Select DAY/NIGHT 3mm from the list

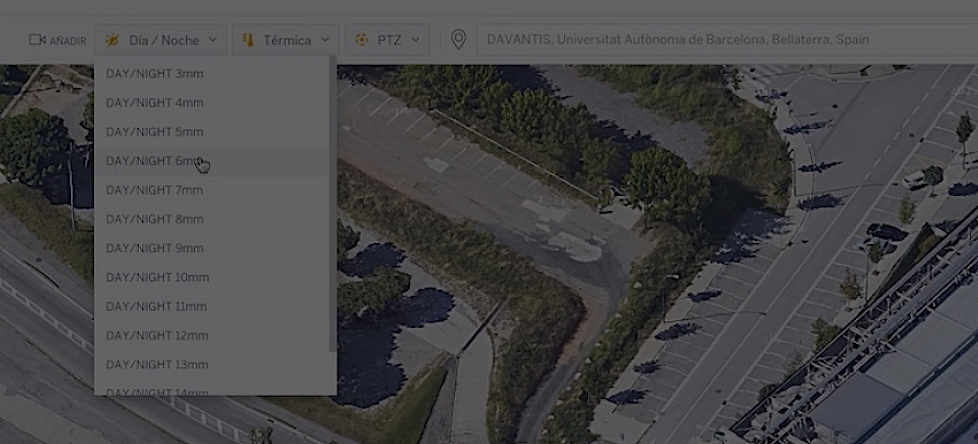point(154,74)
